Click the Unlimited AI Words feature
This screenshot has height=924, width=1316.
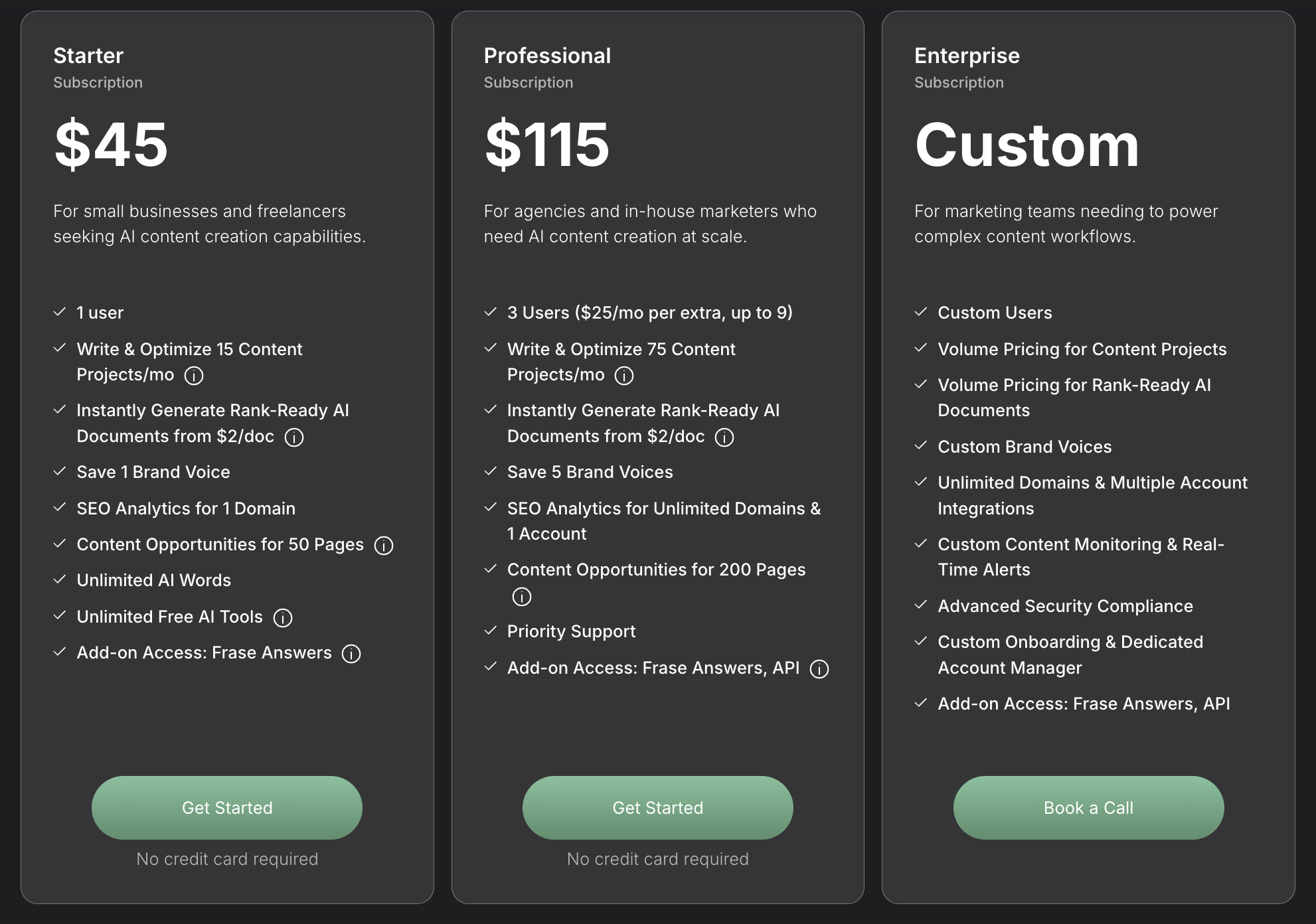pos(154,580)
